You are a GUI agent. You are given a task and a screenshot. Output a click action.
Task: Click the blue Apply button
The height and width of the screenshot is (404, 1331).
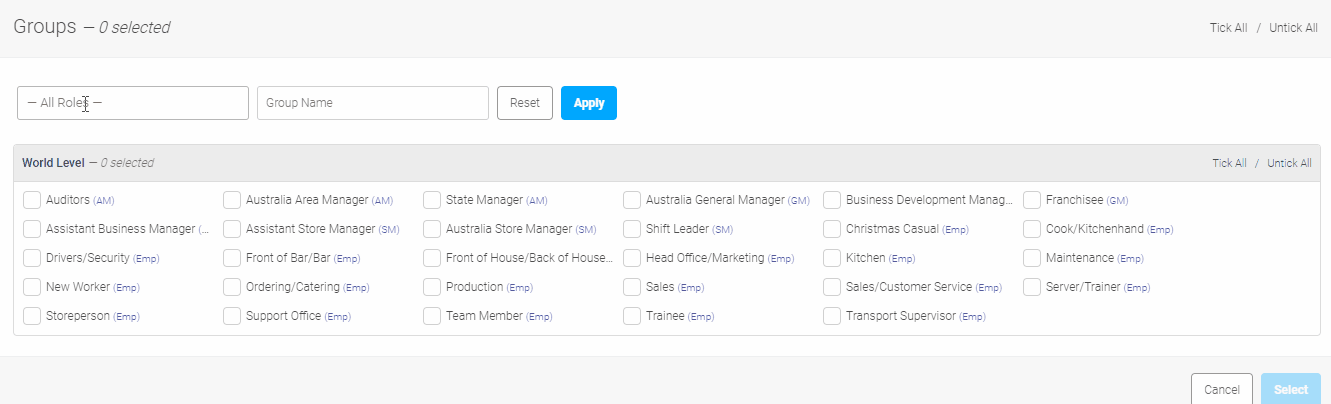tap(589, 103)
